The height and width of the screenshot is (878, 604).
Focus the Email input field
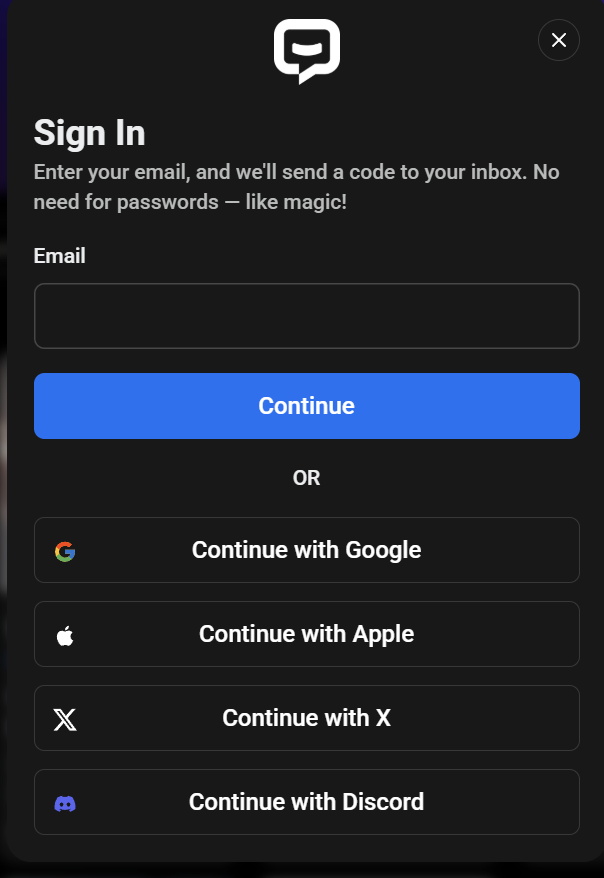pyautogui.click(x=307, y=316)
